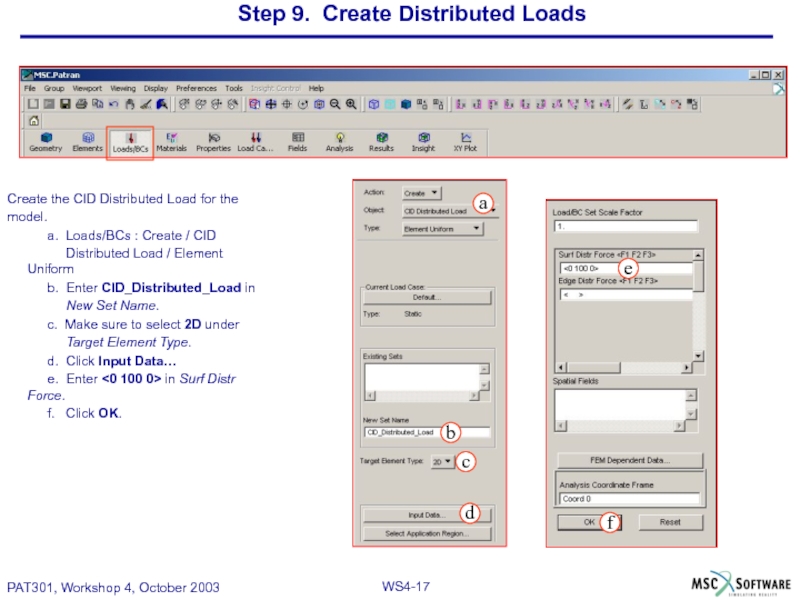Click force list scrollbar down arrow
This screenshot has height=600, width=800.
pos(698,356)
